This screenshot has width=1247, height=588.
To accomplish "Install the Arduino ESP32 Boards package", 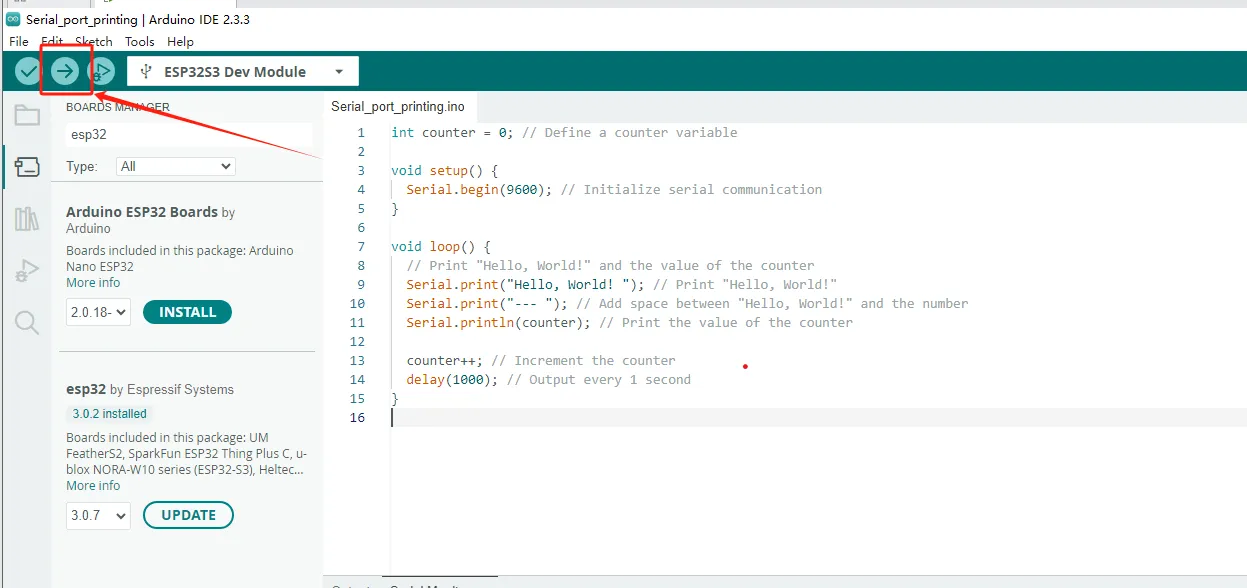I will pos(188,312).
